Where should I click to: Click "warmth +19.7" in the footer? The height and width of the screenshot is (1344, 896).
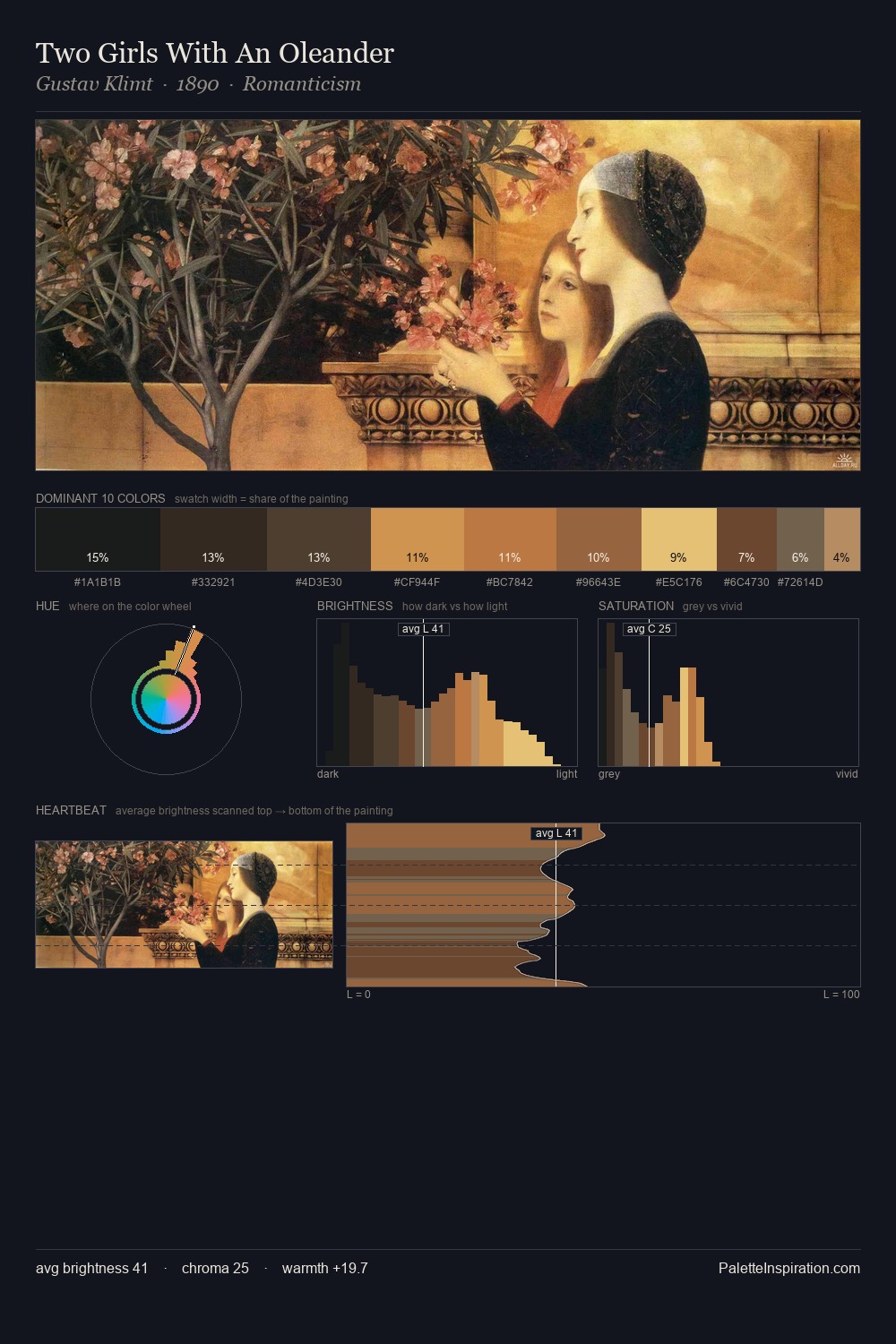[x=324, y=1269]
